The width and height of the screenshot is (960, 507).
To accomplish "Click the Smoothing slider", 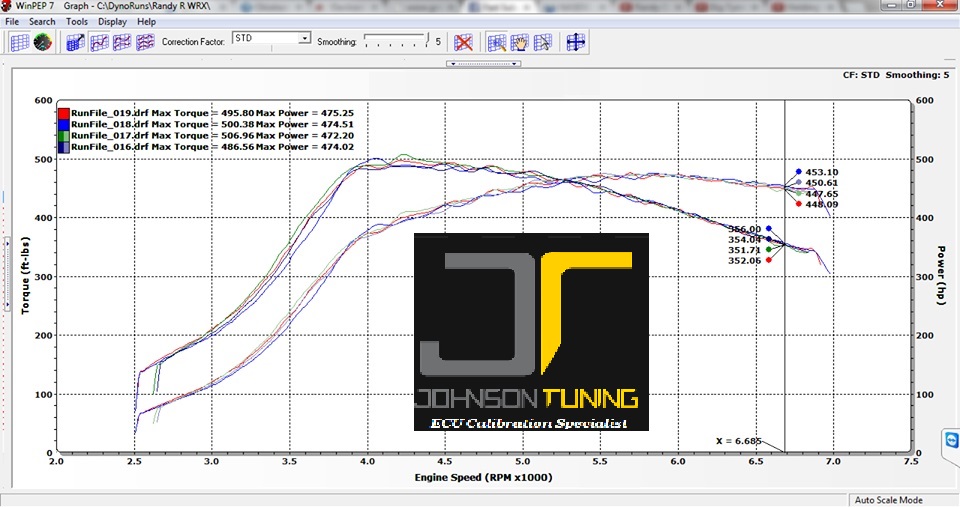I will [397, 41].
